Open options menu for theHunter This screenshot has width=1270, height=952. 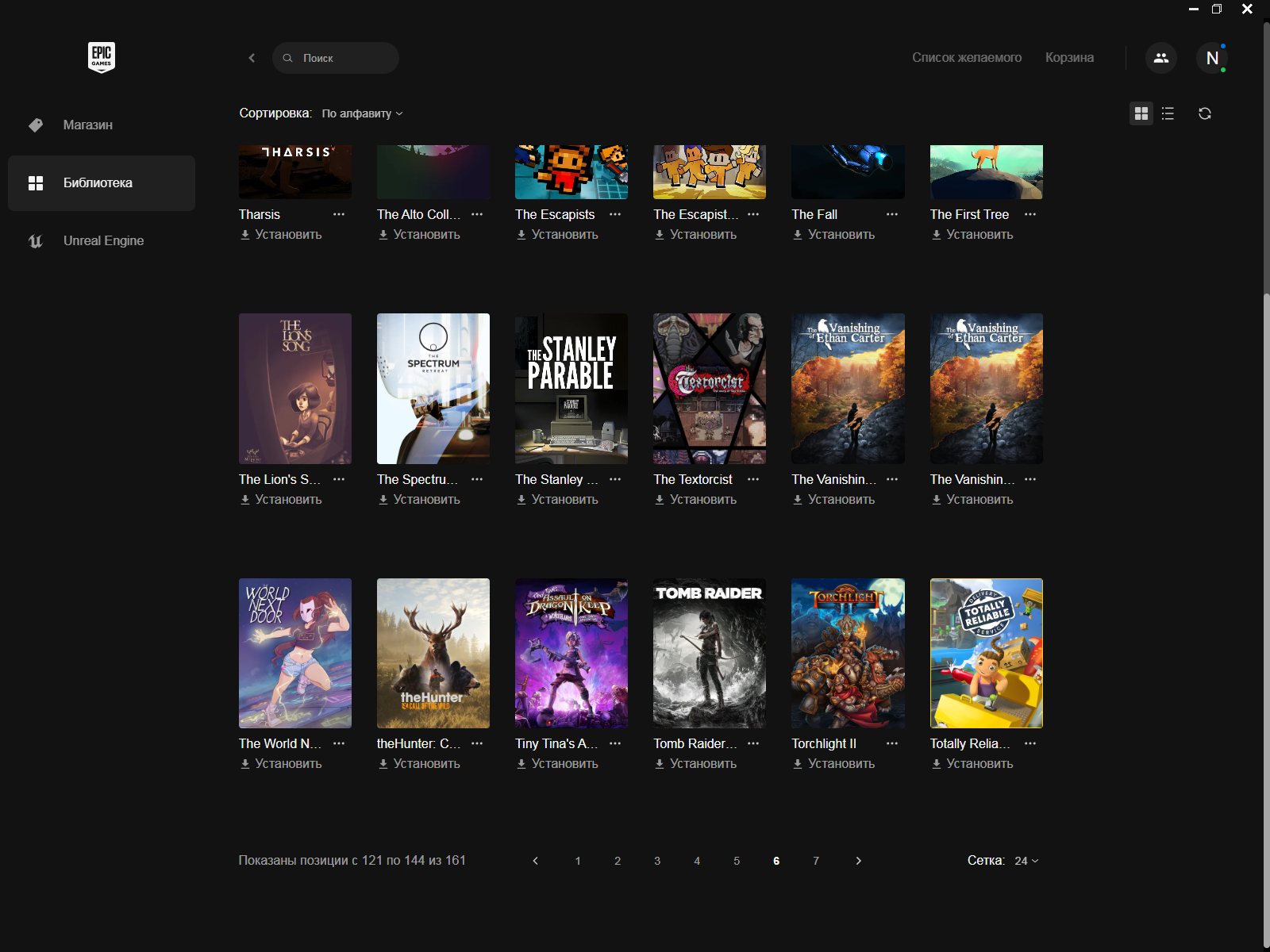(x=477, y=743)
